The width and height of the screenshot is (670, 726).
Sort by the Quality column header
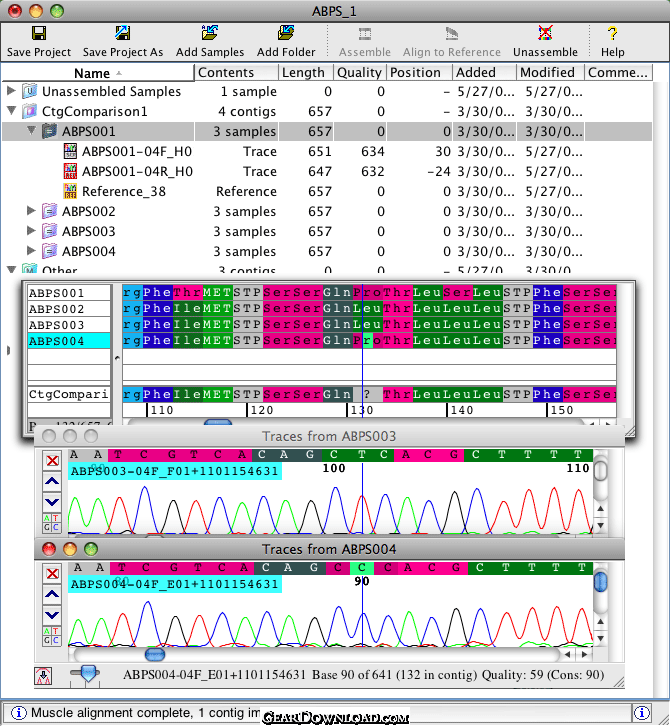[360, 73]
